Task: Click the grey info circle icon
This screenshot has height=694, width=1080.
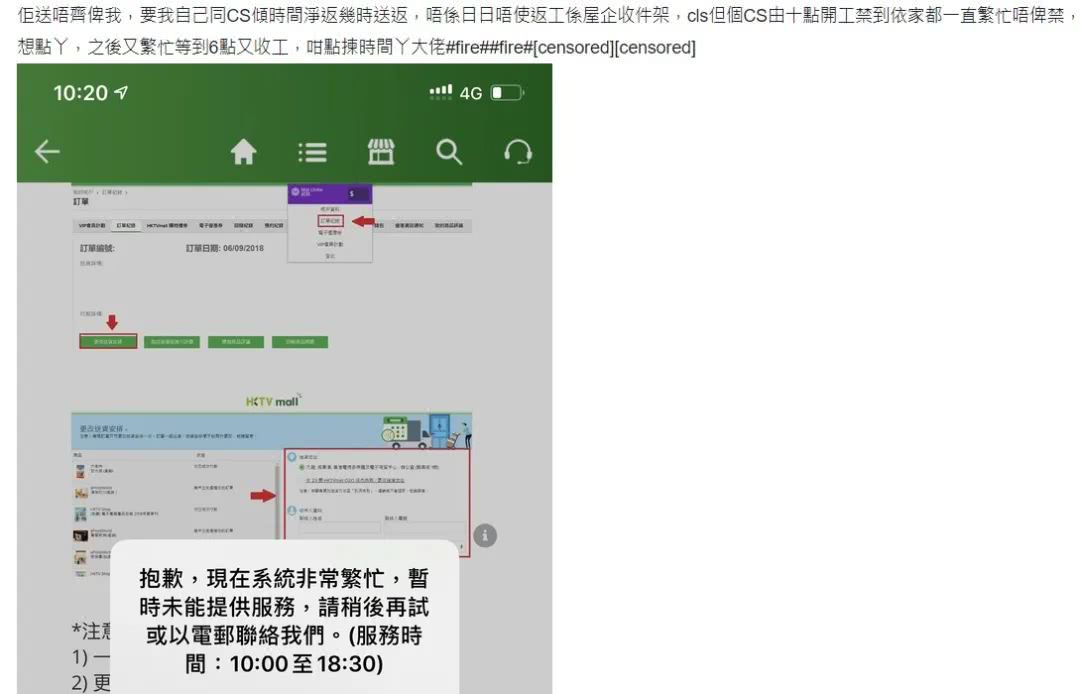Action: click(484, 536)
